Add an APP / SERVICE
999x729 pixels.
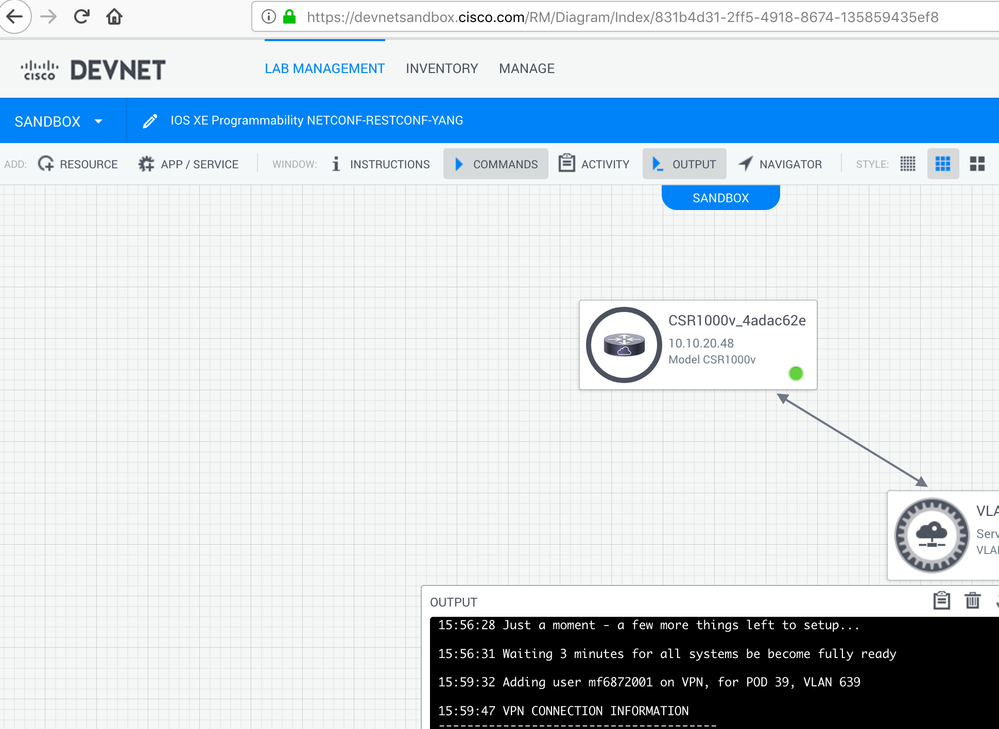[189, 164]
